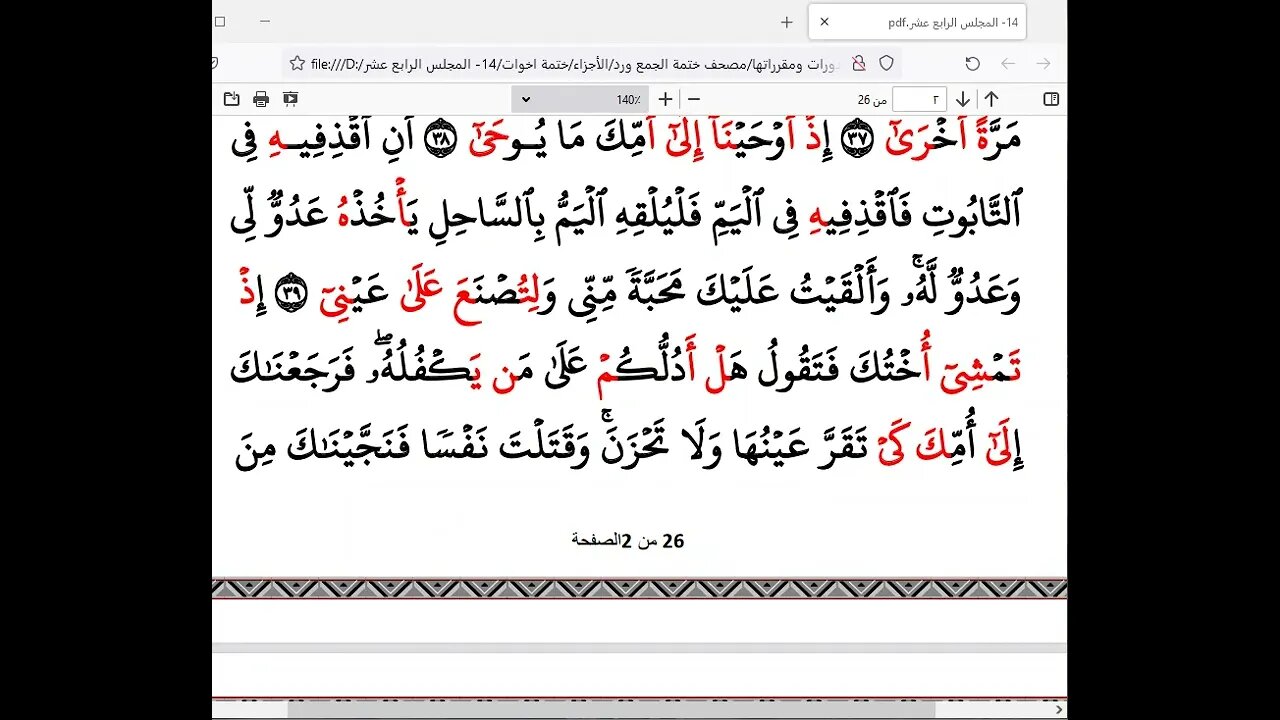
Task: Click the horizontal scrollbar thumb
Action: (612, 709)
